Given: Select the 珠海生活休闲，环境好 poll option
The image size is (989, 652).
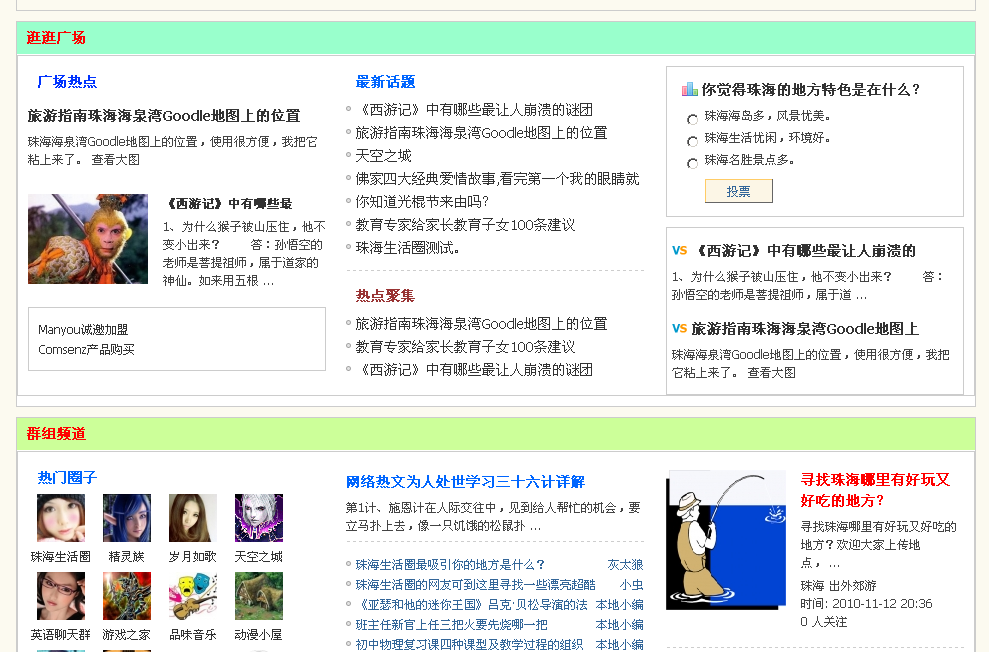Looking at the screenshot, I should [x=692, y=141].
